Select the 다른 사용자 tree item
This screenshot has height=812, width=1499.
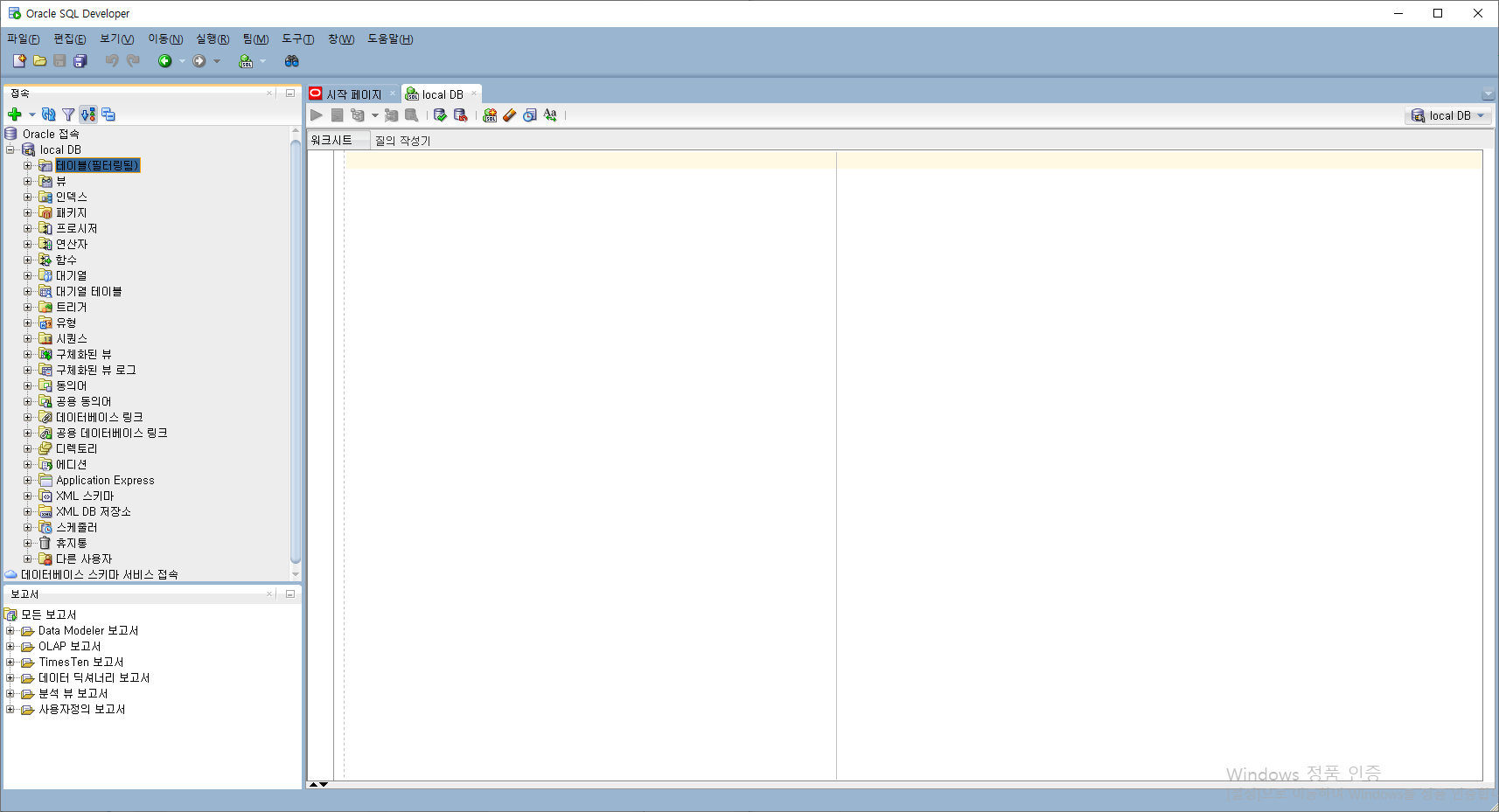84,559
